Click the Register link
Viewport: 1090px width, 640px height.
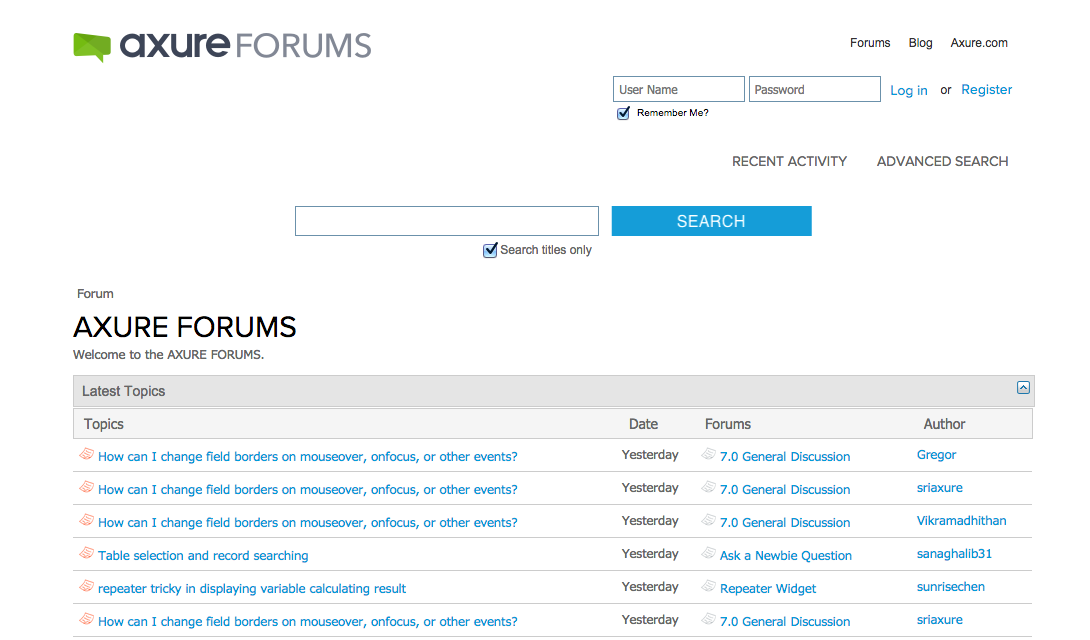pyautogui.click(x=986, y=89)
